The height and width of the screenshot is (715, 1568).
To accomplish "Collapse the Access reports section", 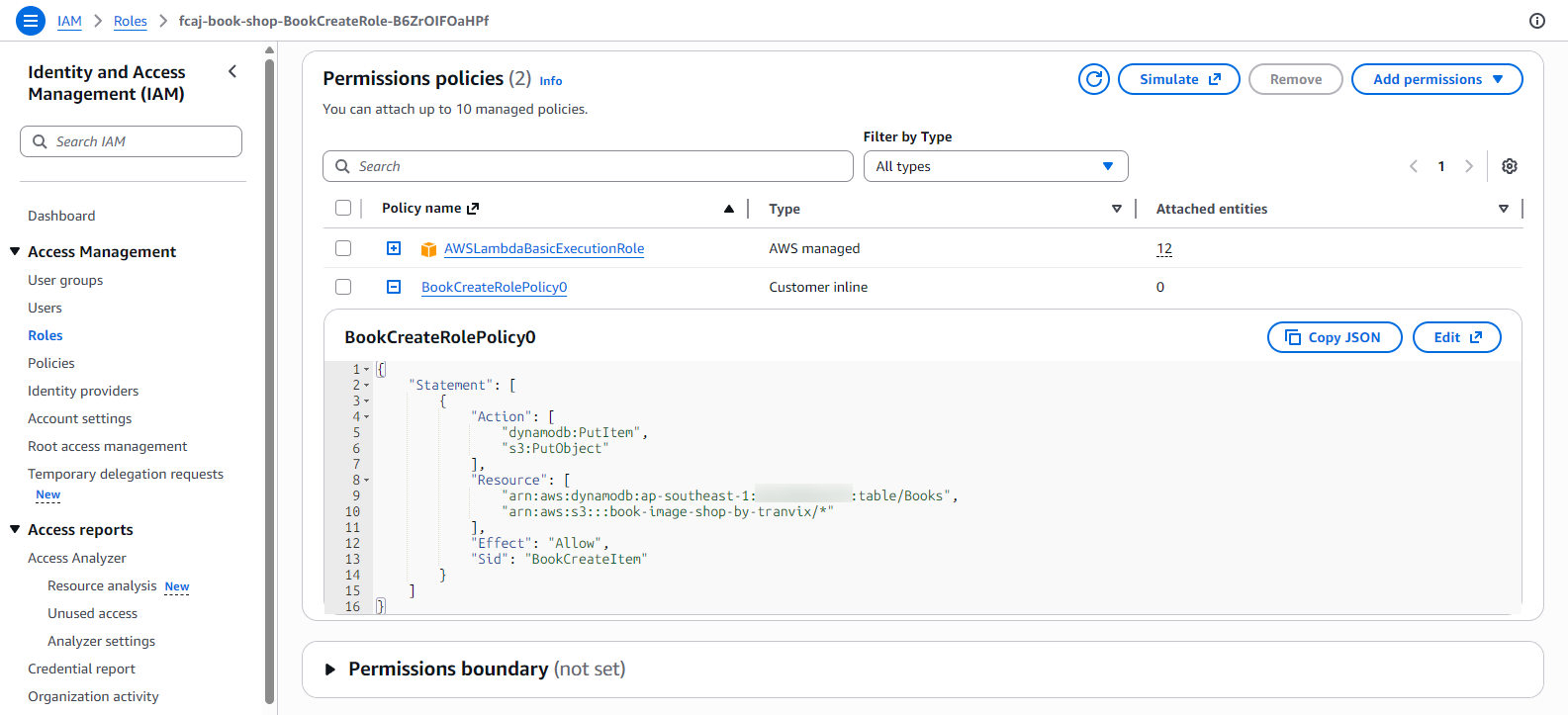I will 15,529.
